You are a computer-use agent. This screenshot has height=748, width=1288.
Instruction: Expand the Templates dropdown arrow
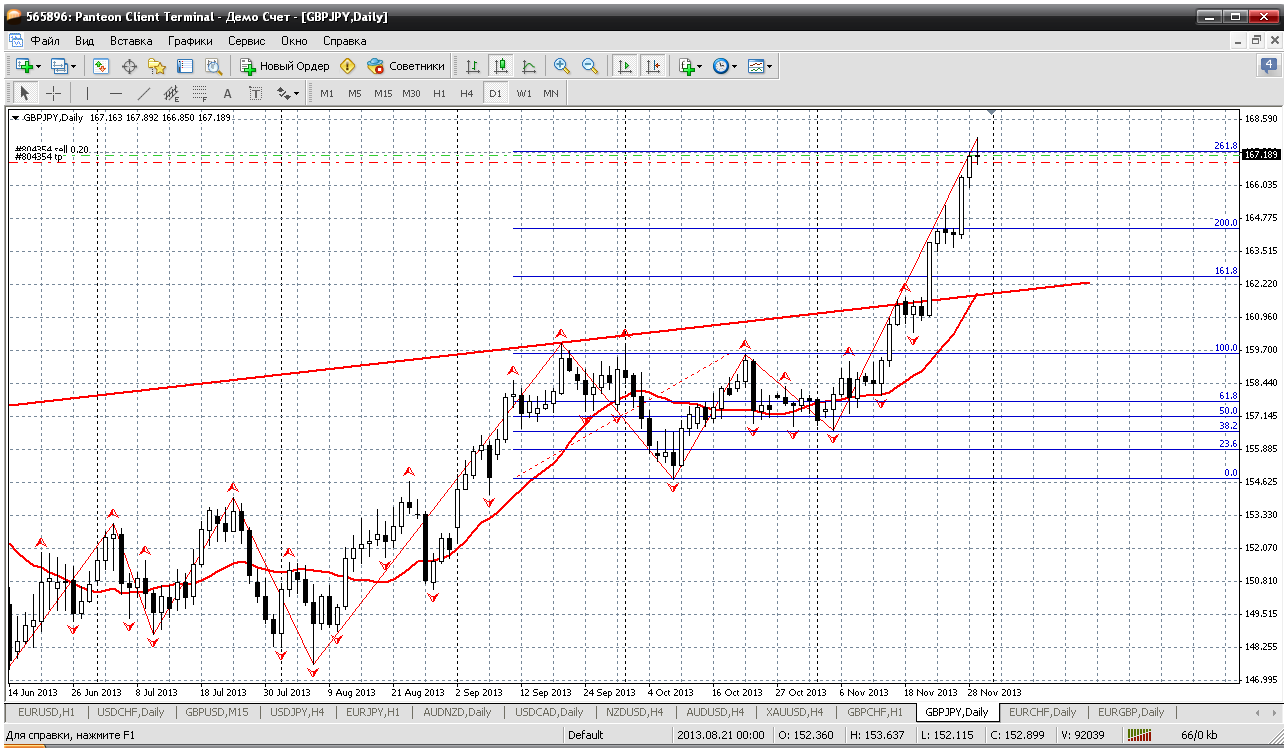tap(770, 67)
